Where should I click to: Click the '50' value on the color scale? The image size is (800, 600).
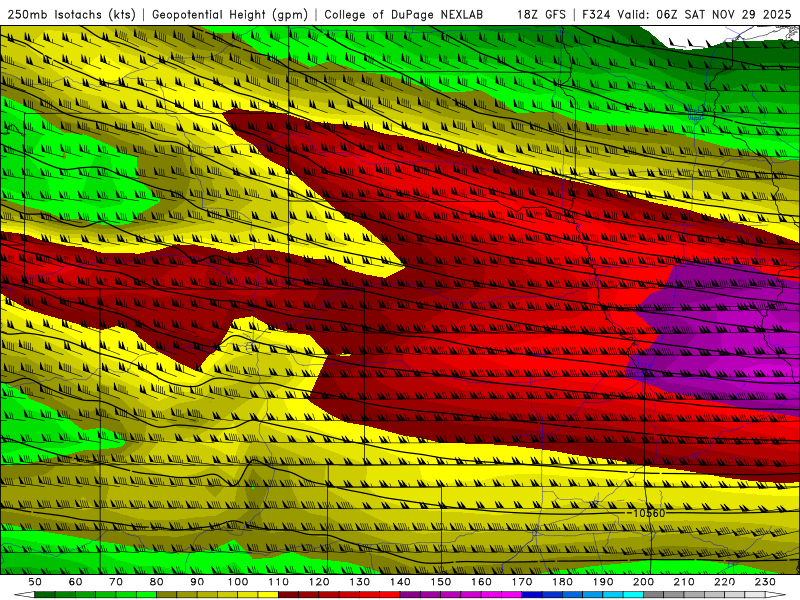(x=35, y=582)
